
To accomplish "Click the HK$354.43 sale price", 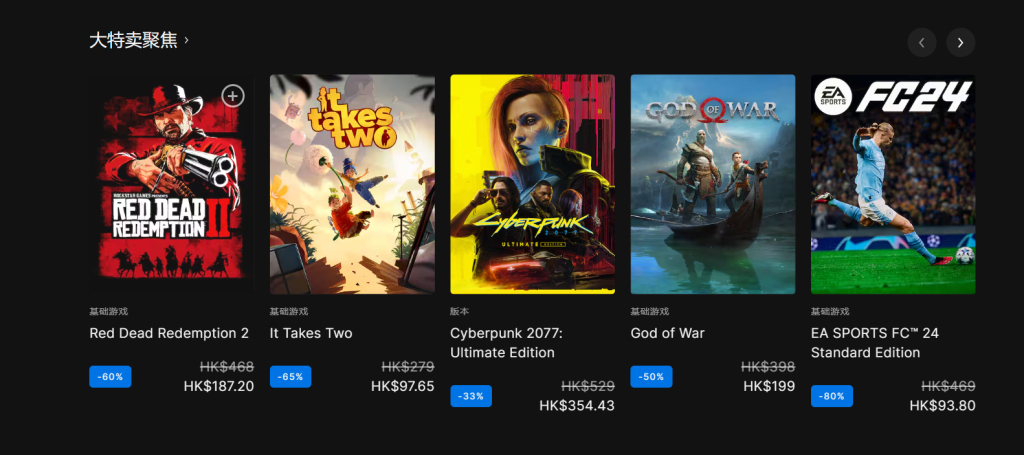I will click(577, 406).
